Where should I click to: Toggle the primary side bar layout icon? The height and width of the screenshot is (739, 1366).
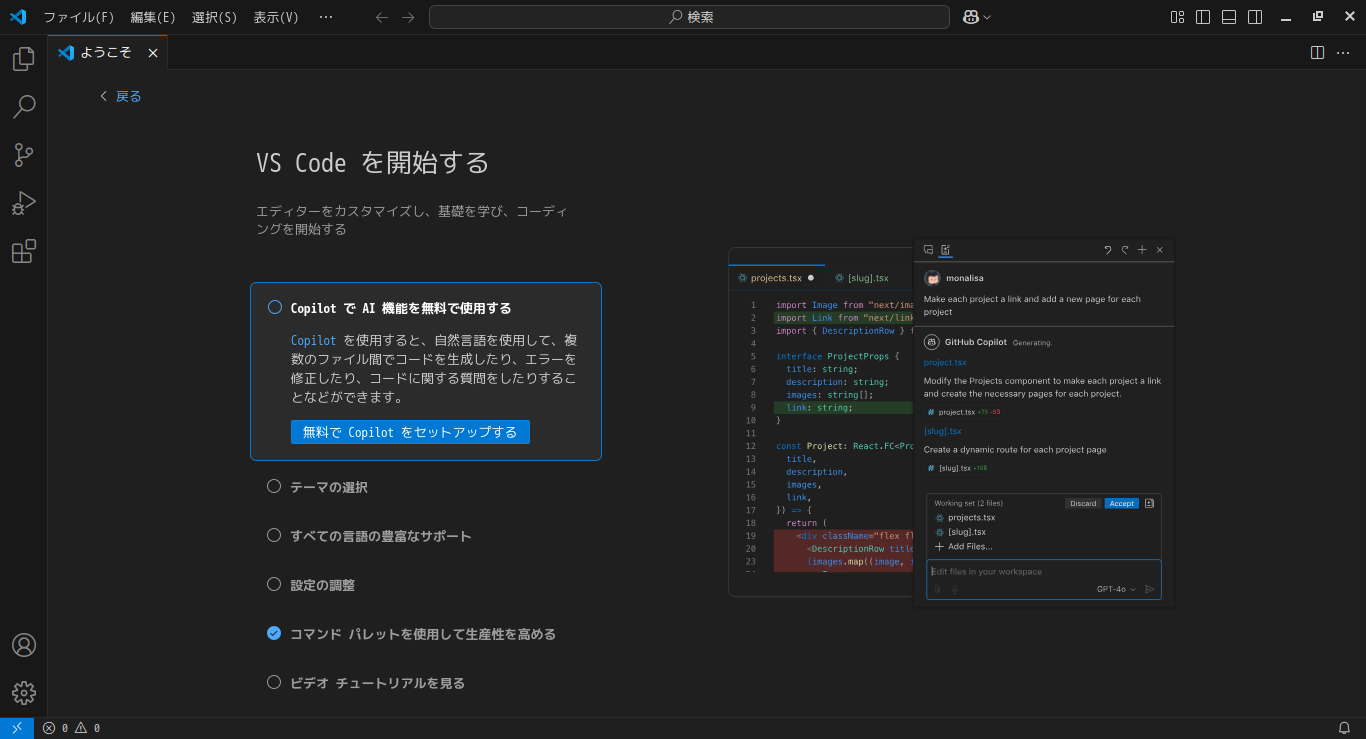point(1203,17)
